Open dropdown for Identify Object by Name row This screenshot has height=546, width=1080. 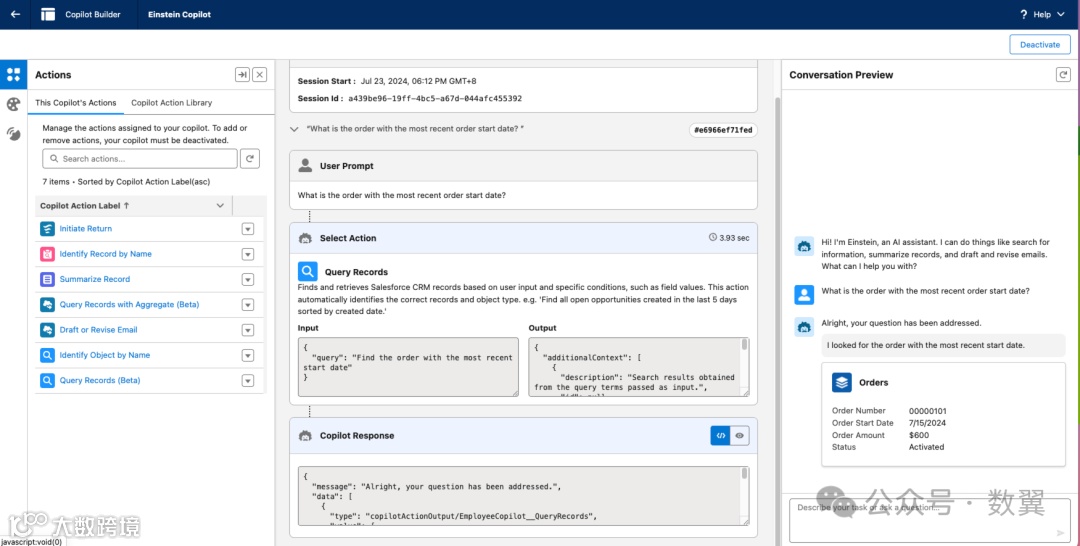(248, 355)
